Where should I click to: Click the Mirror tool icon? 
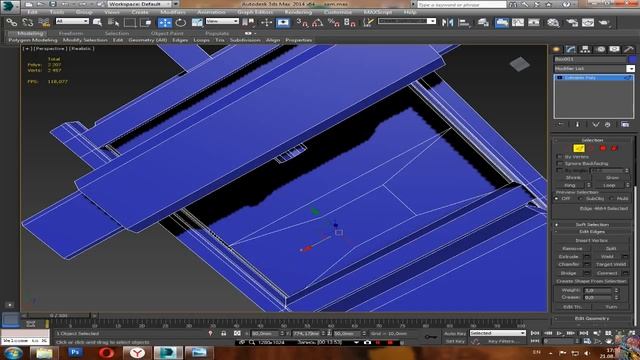[x=448, y=22]
